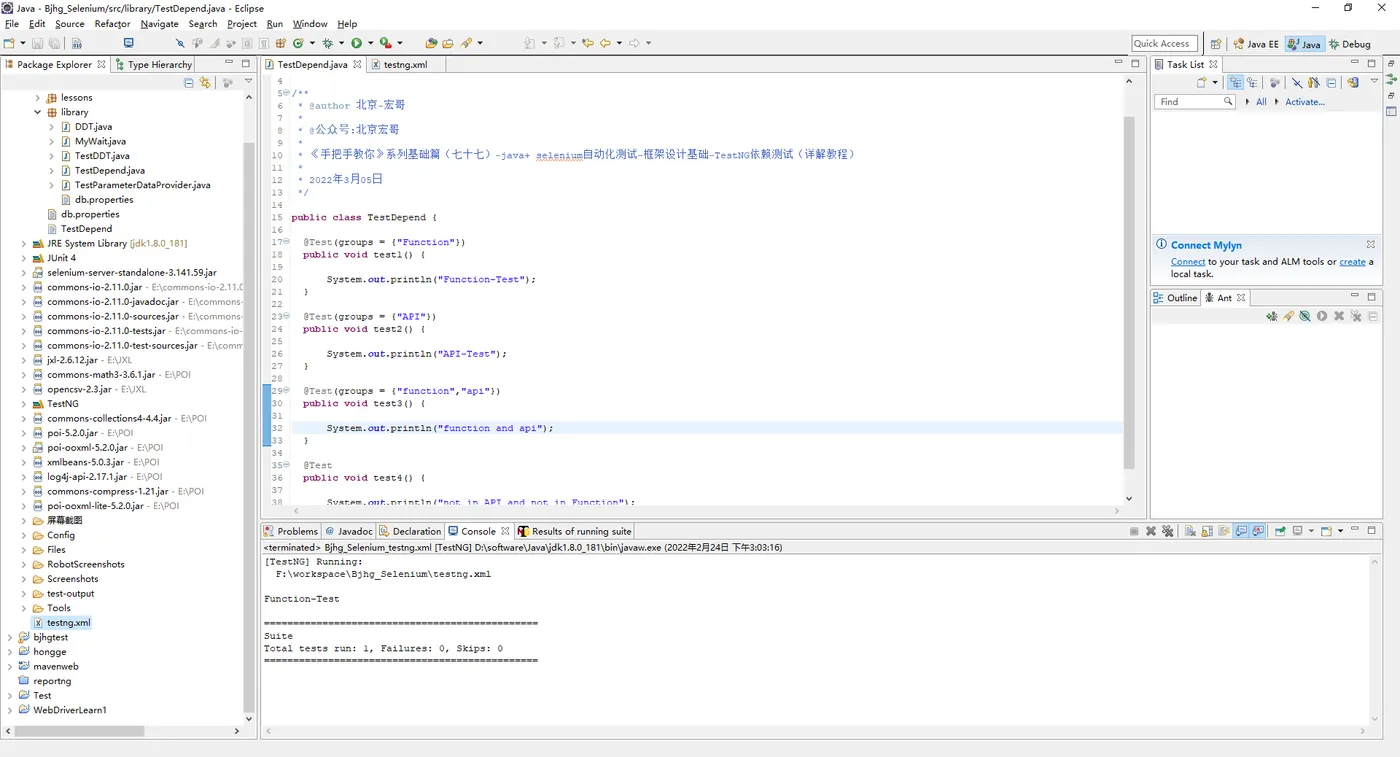
Task: Click the Find field in Task List
Action: click(1195, 102)
